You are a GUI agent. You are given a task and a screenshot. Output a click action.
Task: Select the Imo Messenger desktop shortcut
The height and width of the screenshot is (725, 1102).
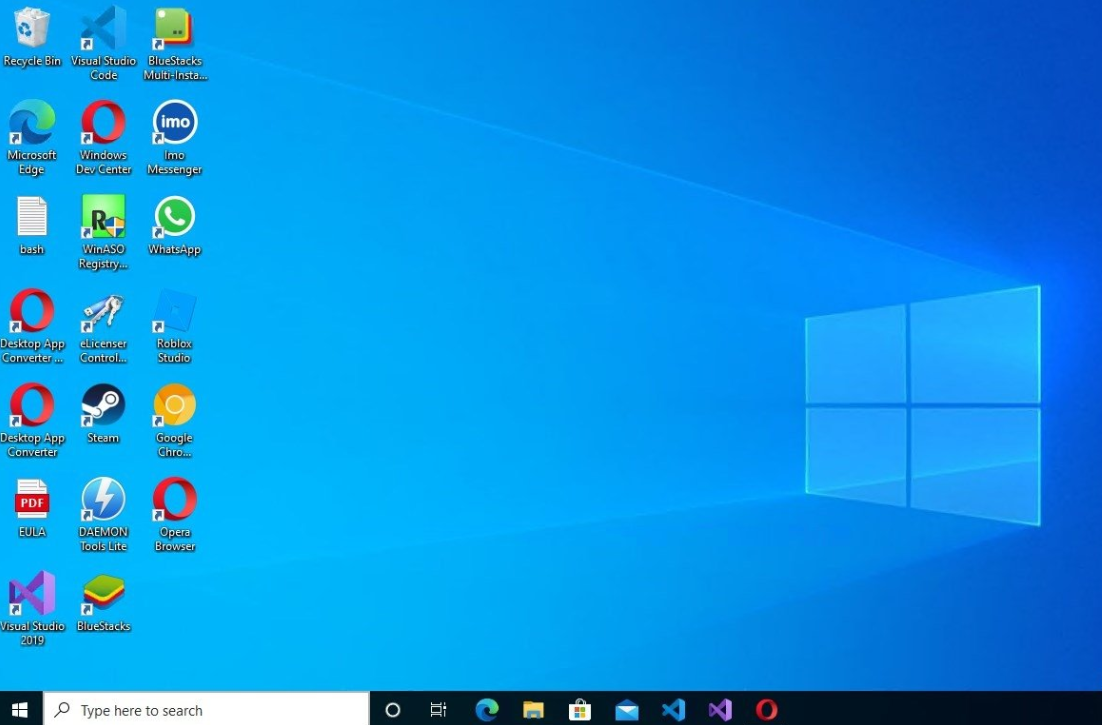175,138
